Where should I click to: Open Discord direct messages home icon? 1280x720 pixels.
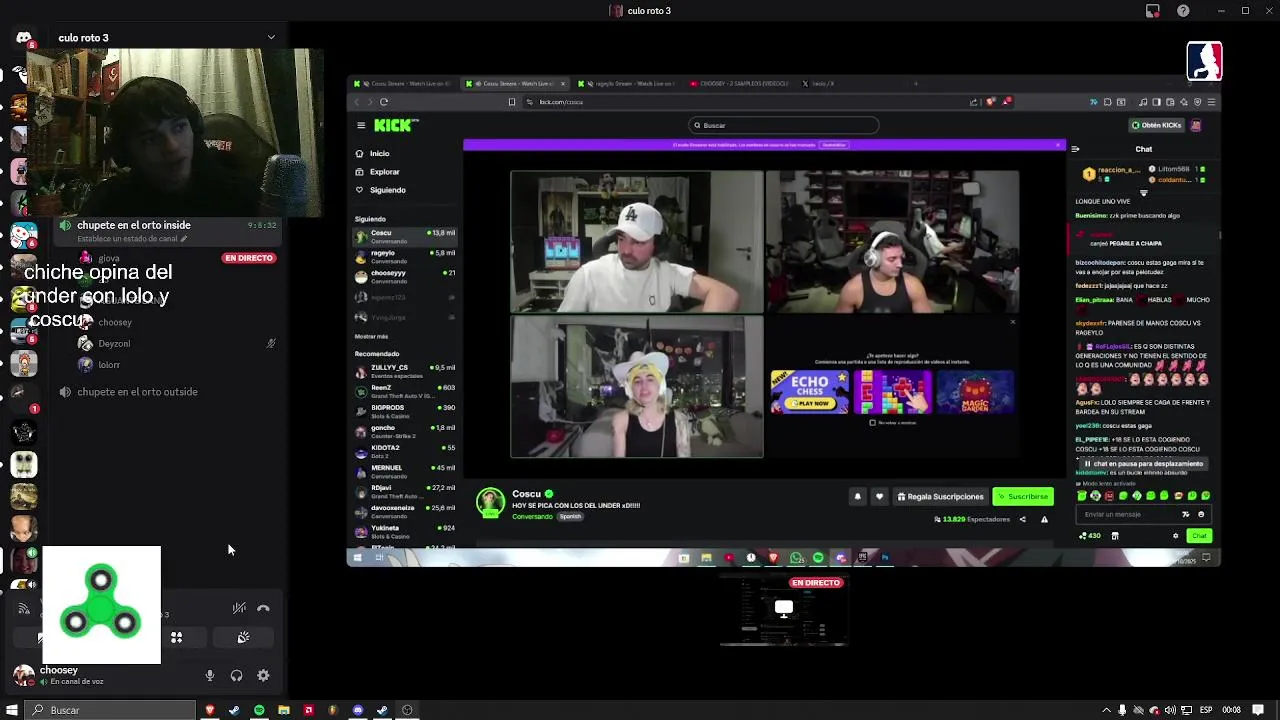pyautogui.click(x=24, y=38)
